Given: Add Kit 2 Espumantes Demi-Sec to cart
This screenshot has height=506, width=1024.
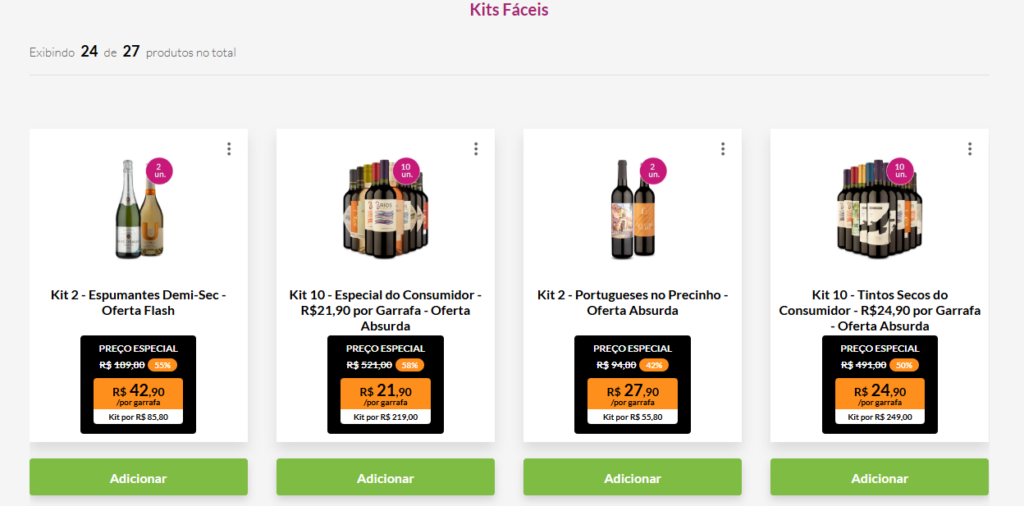Looking at the screenshot, I should 138,478.
